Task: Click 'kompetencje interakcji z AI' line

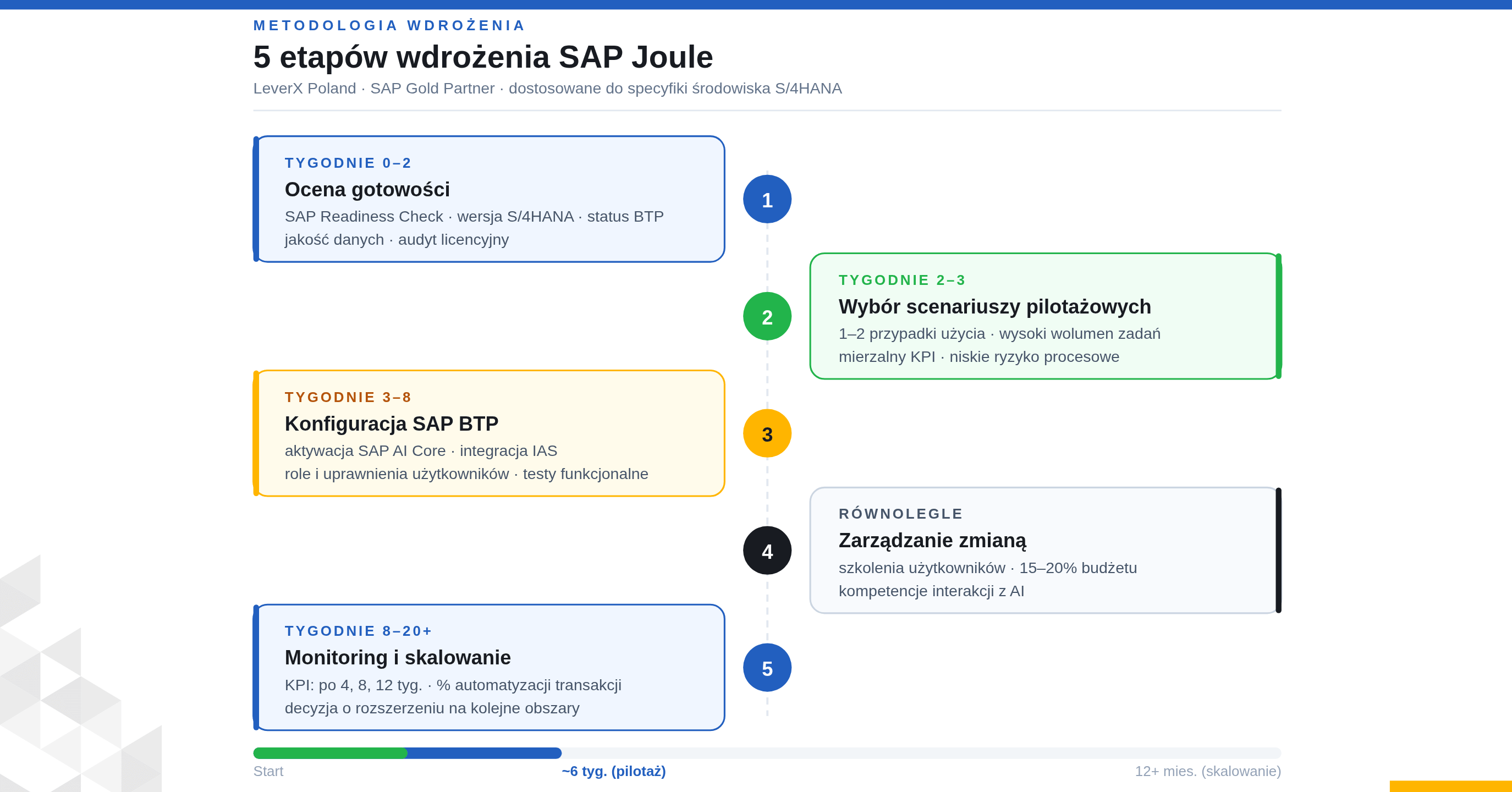Action: (x=932, y=591)
